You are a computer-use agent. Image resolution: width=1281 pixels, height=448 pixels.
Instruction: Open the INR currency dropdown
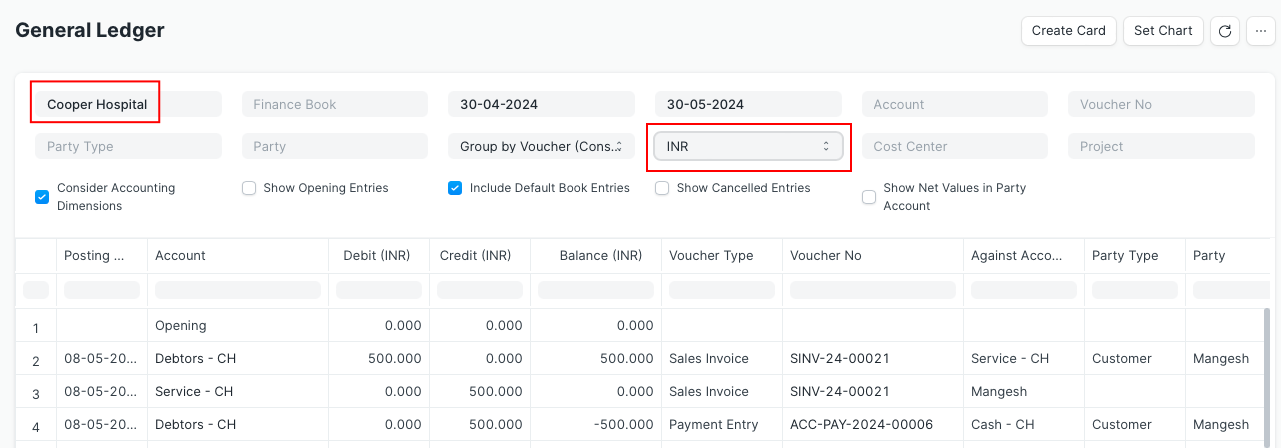(x=748, y=146)
